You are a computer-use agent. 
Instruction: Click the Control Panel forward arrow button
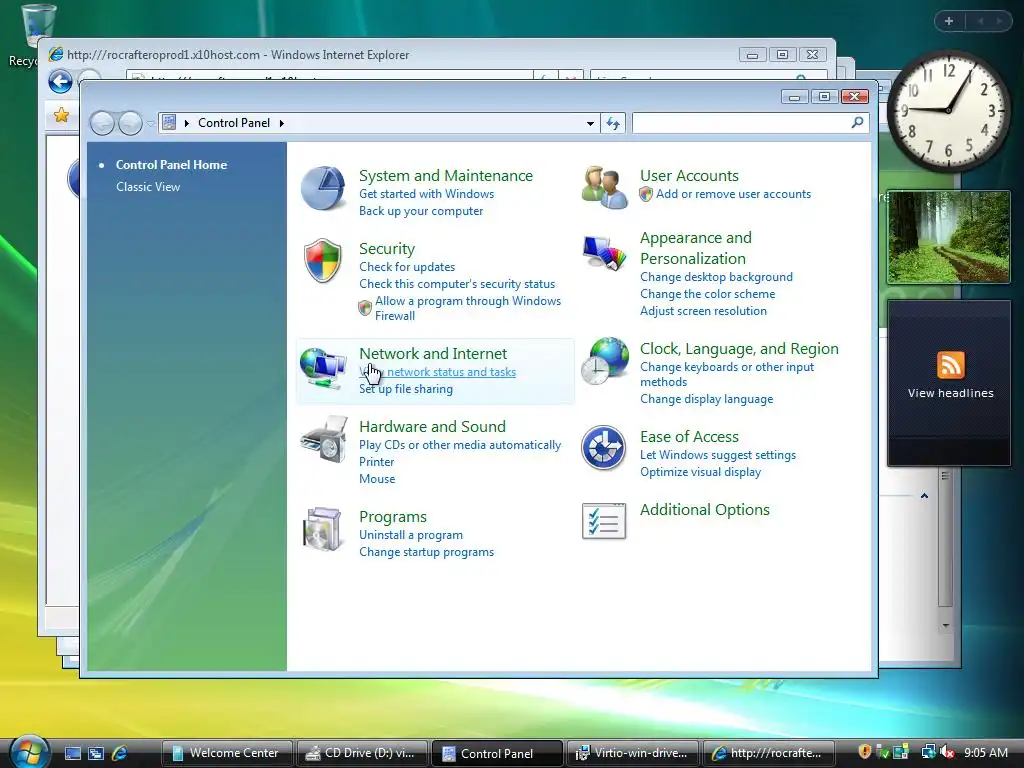tap(130, 123)
